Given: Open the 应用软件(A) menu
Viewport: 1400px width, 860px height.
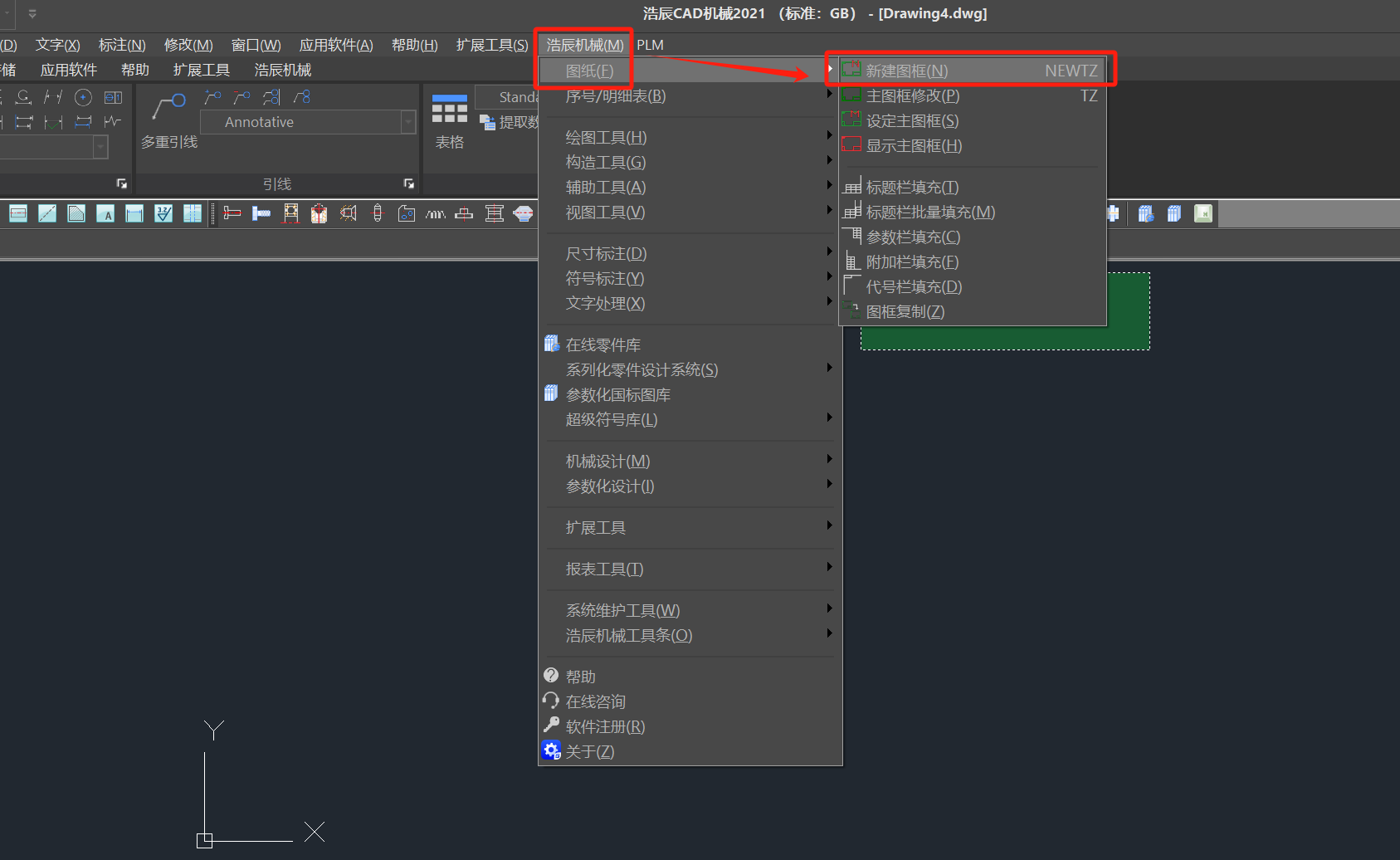Looking at the screenshot, I should 336,45.
